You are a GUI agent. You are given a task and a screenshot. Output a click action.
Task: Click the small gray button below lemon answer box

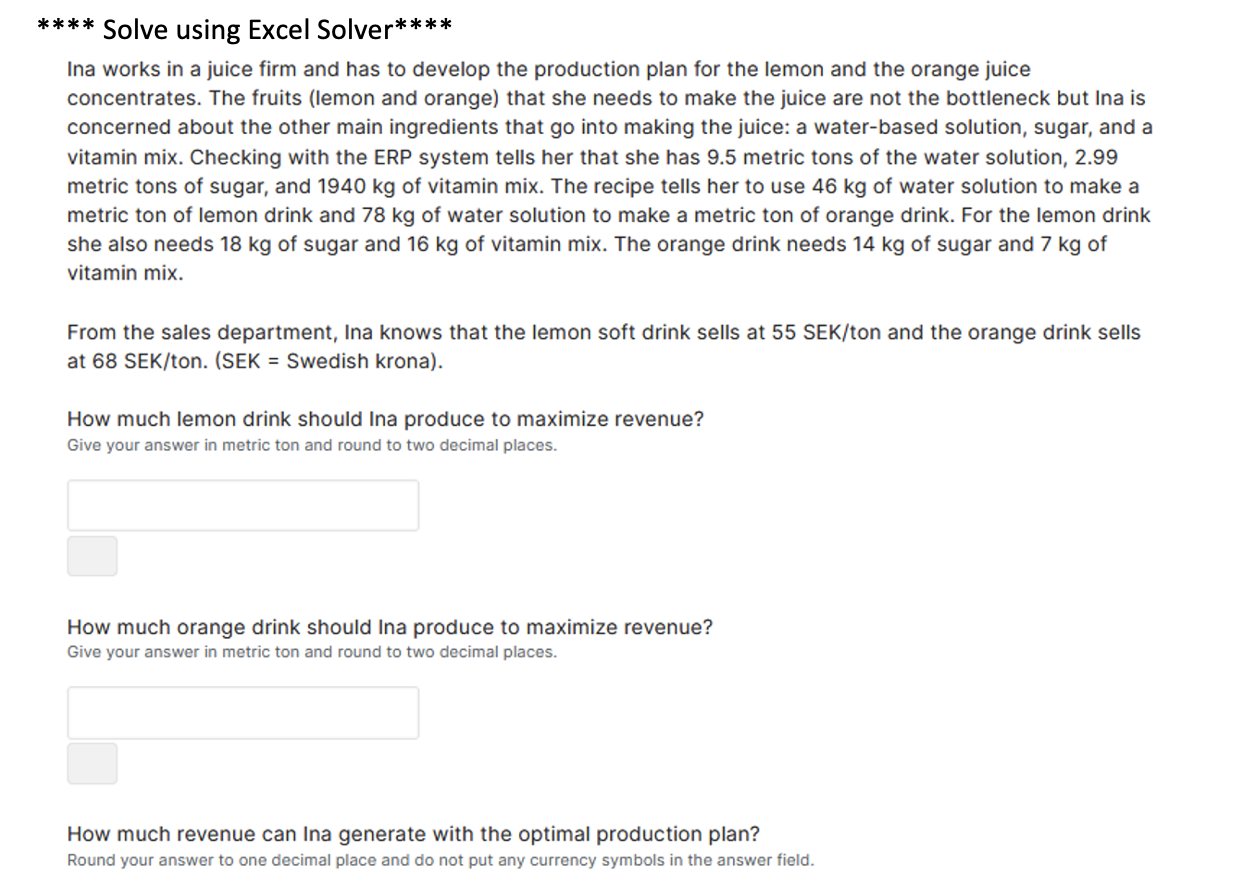pyautogui.click(x=91, y=556)
